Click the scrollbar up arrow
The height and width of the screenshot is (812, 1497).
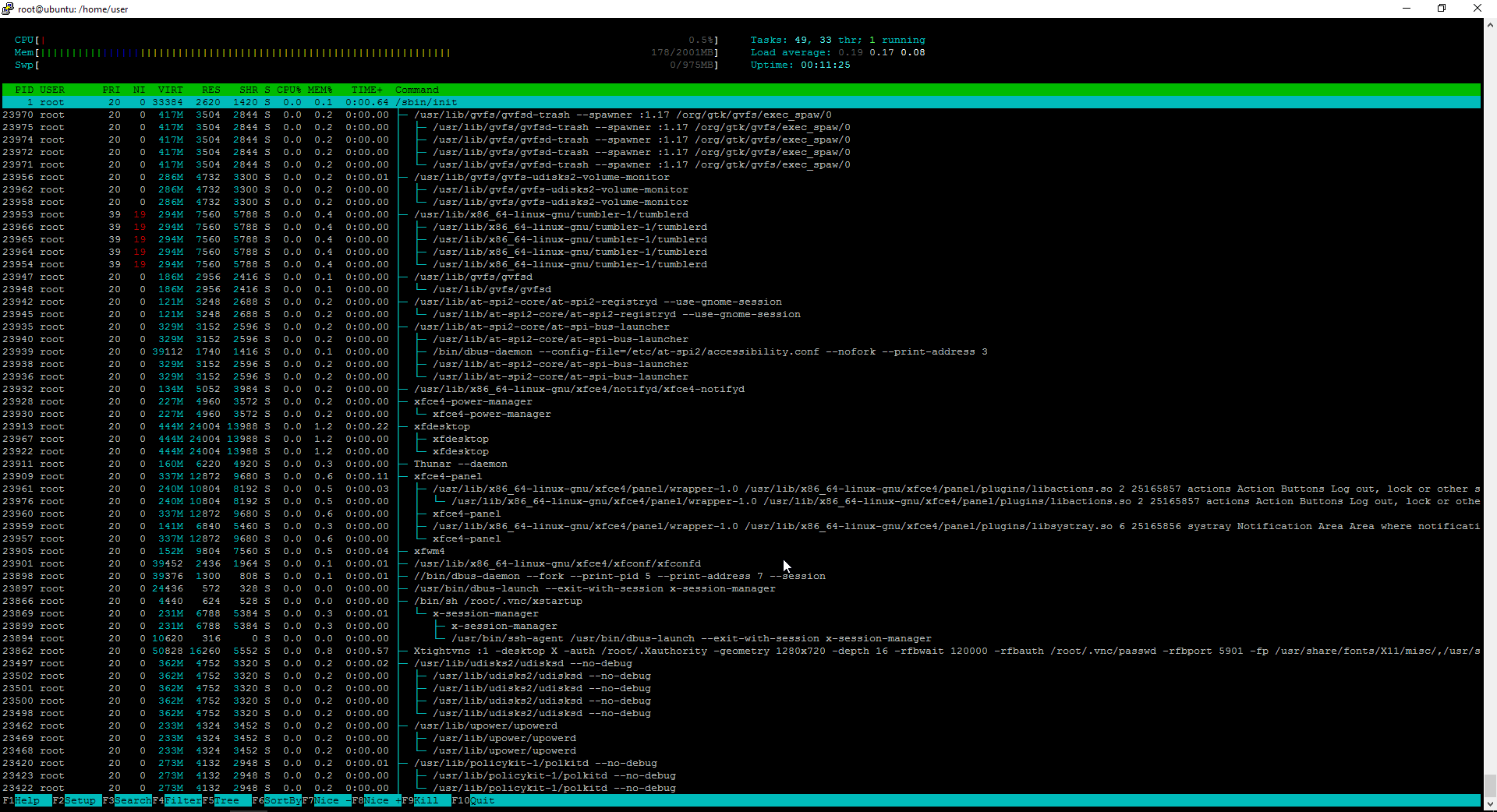pyautogui.click(x=1490, y=25)
